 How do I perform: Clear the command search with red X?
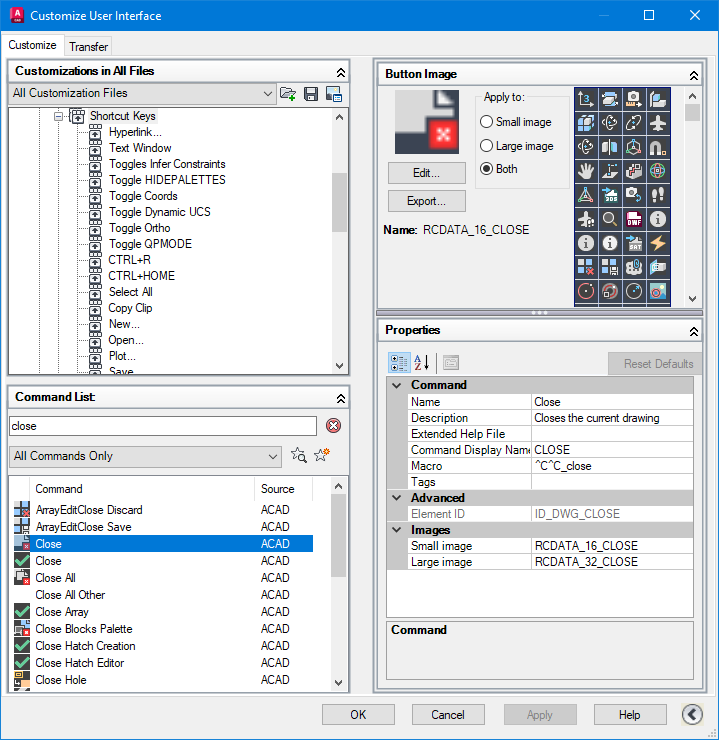click(334, 426)
